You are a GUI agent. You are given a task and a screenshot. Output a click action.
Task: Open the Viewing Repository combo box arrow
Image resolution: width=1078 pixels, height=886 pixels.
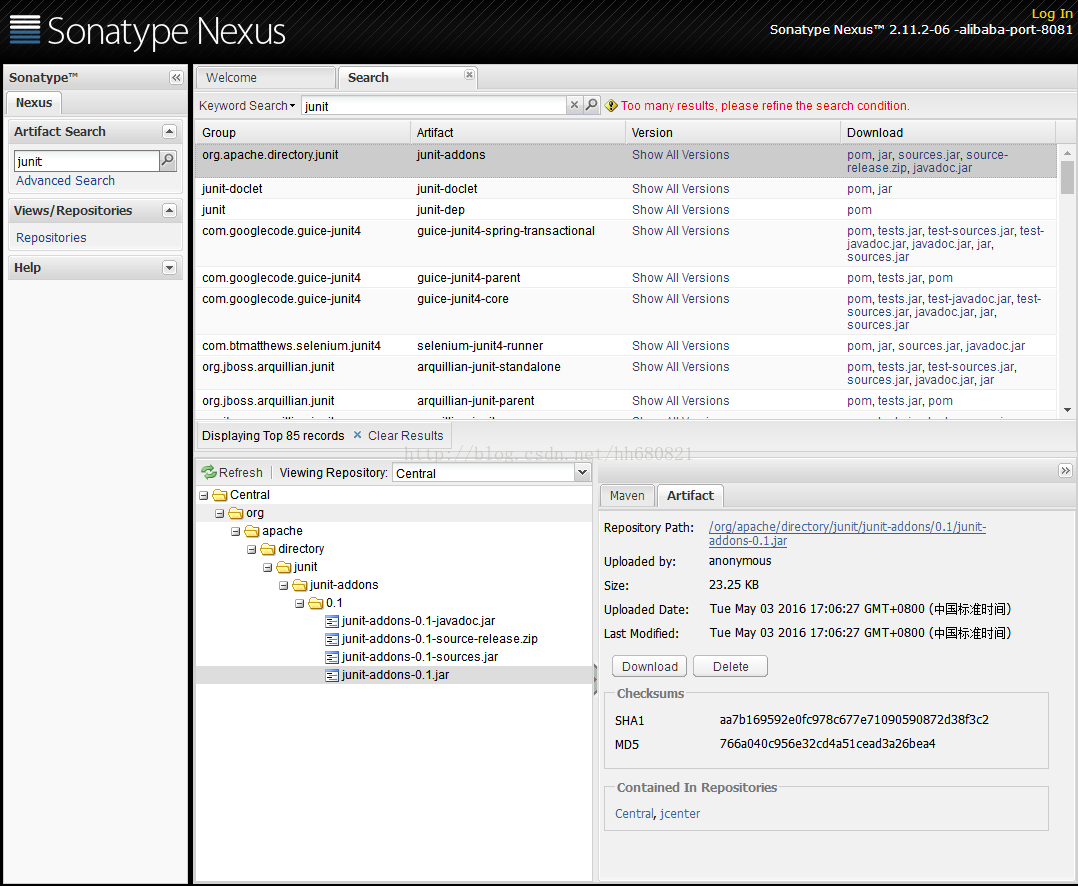pyautogui.click(x=582, y=472)
